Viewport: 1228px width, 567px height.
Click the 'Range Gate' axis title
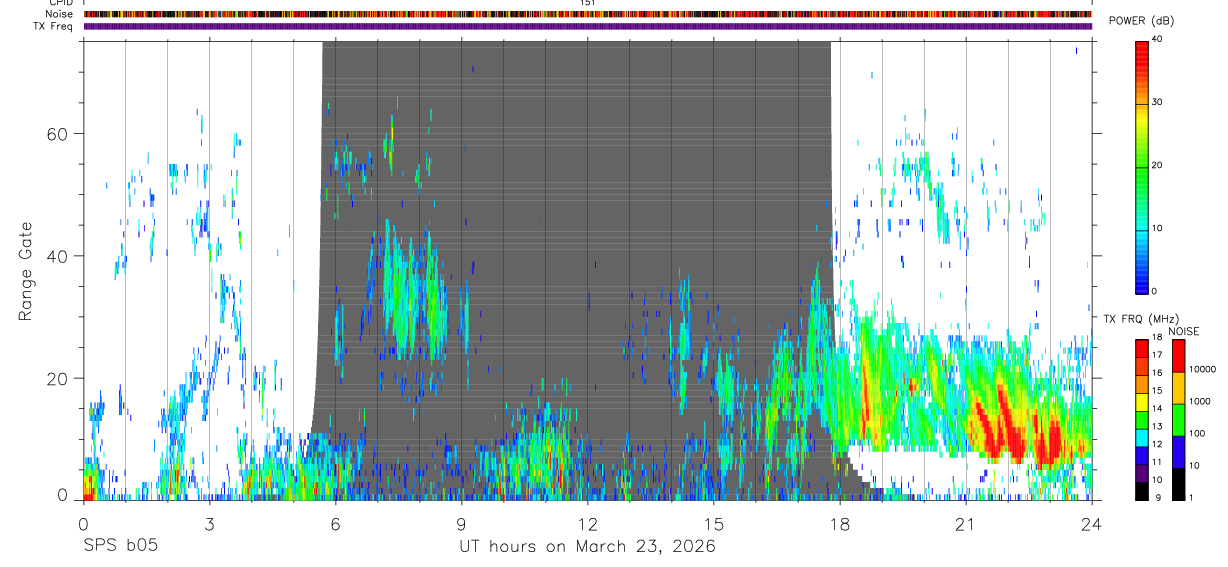click(x=26, y=271)
